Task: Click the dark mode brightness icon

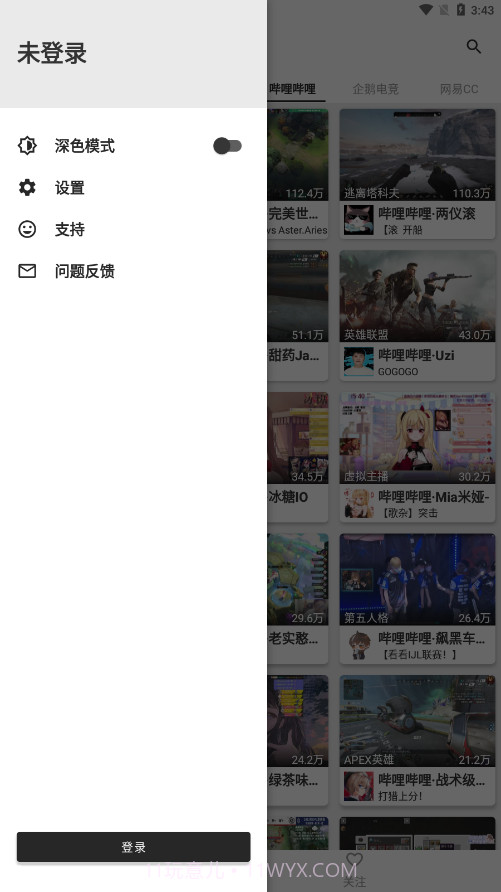Action: click(x=27, y=146)
